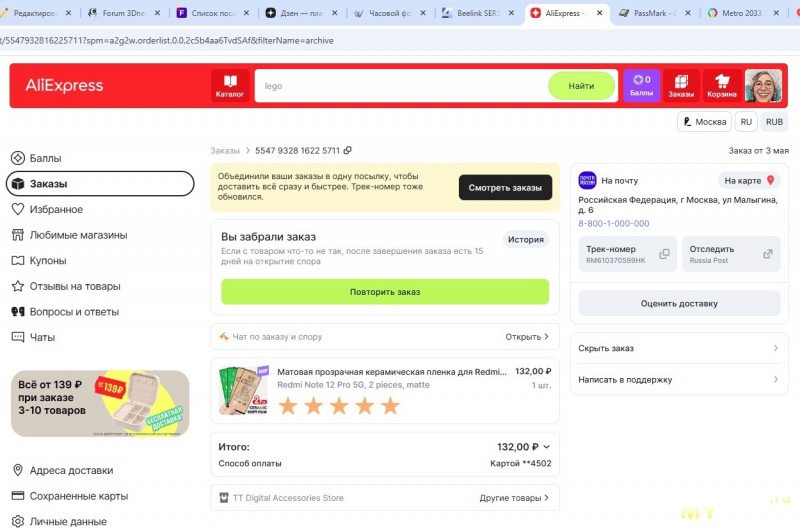Image resolution: width=800 pixels, height=529 pixels.
Task: Open the RU language selector
Action: point(746,122)
